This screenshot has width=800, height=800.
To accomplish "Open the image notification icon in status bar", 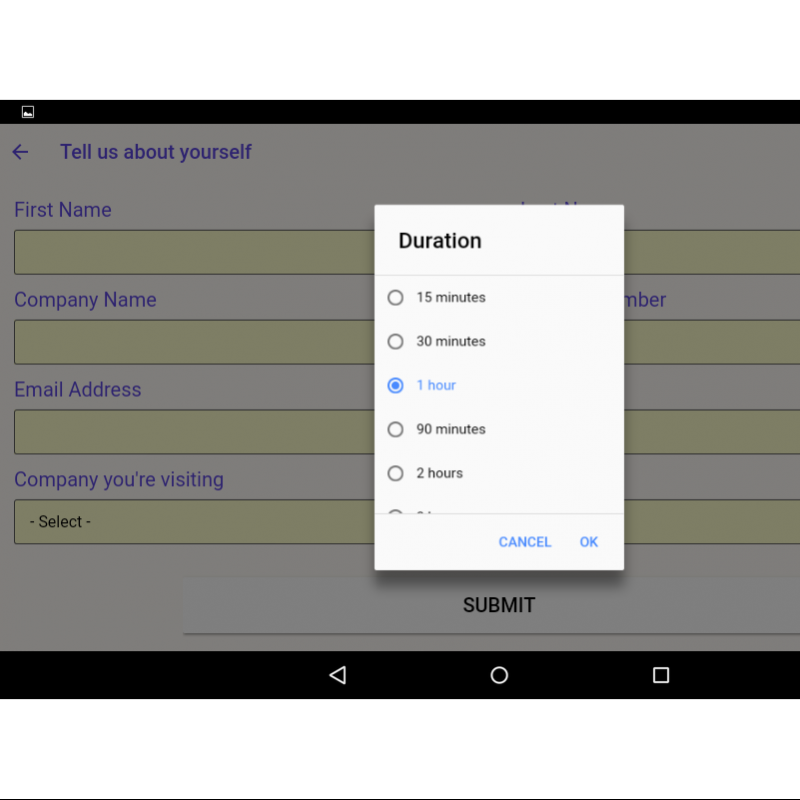I will [x=28, y=112].
